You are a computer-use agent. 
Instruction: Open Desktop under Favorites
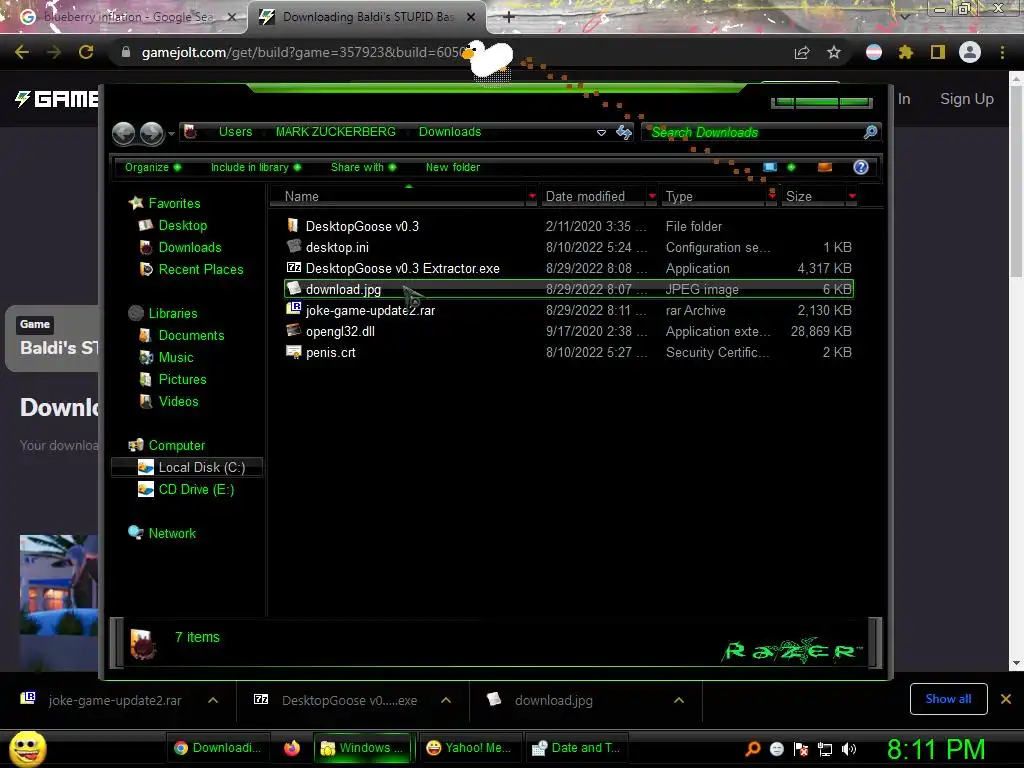(x=183, y=225)
